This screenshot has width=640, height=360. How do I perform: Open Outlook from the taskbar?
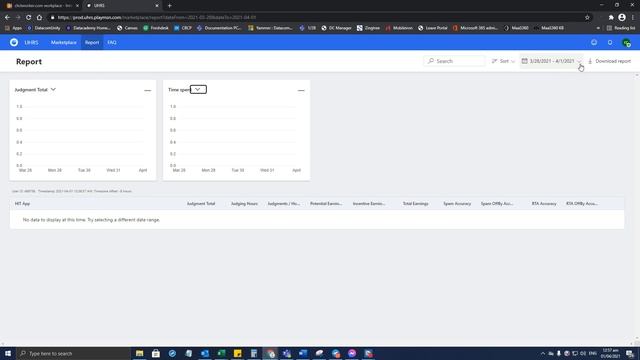click(205, 353)
